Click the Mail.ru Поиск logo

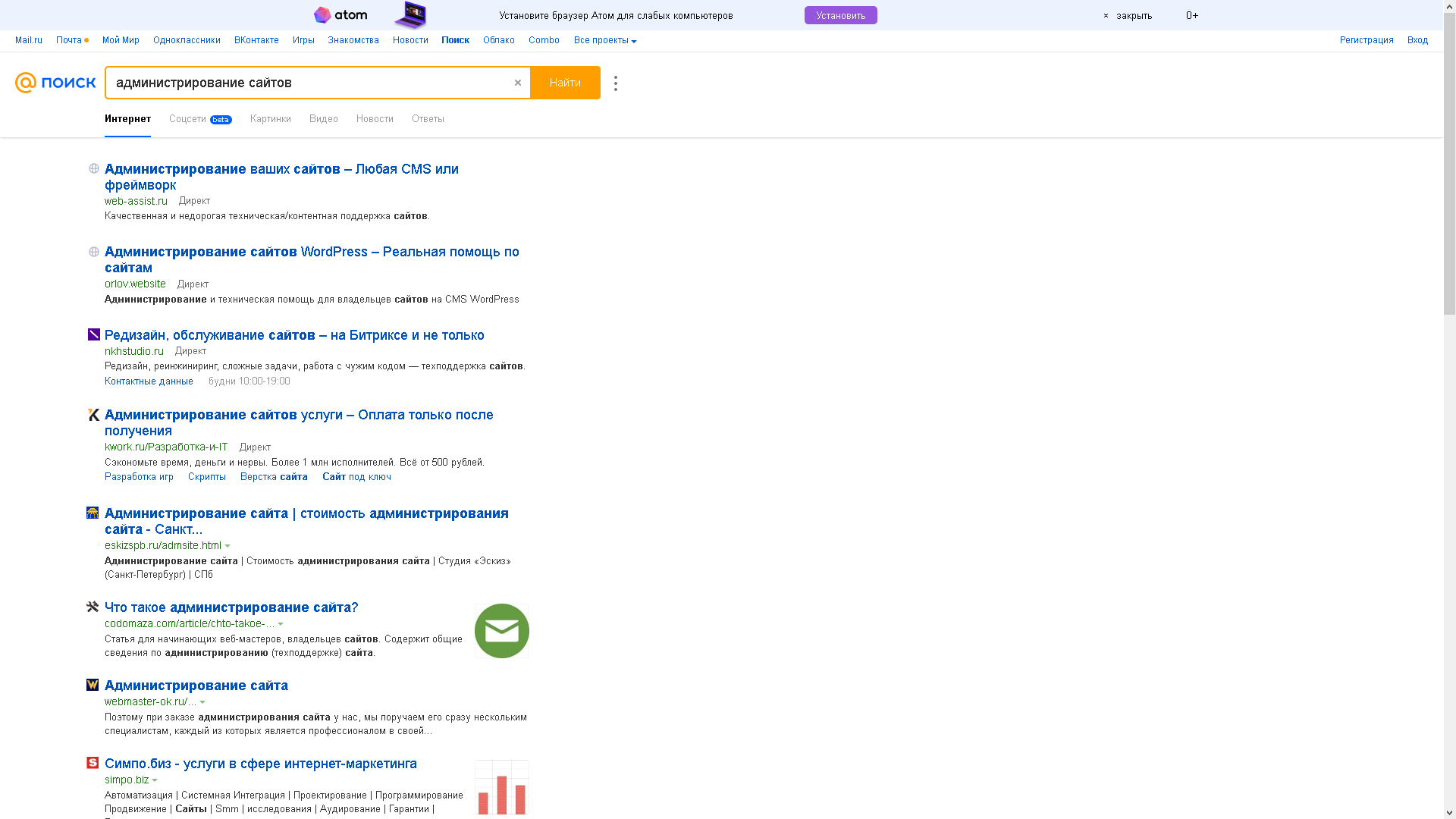coord(55,83)
